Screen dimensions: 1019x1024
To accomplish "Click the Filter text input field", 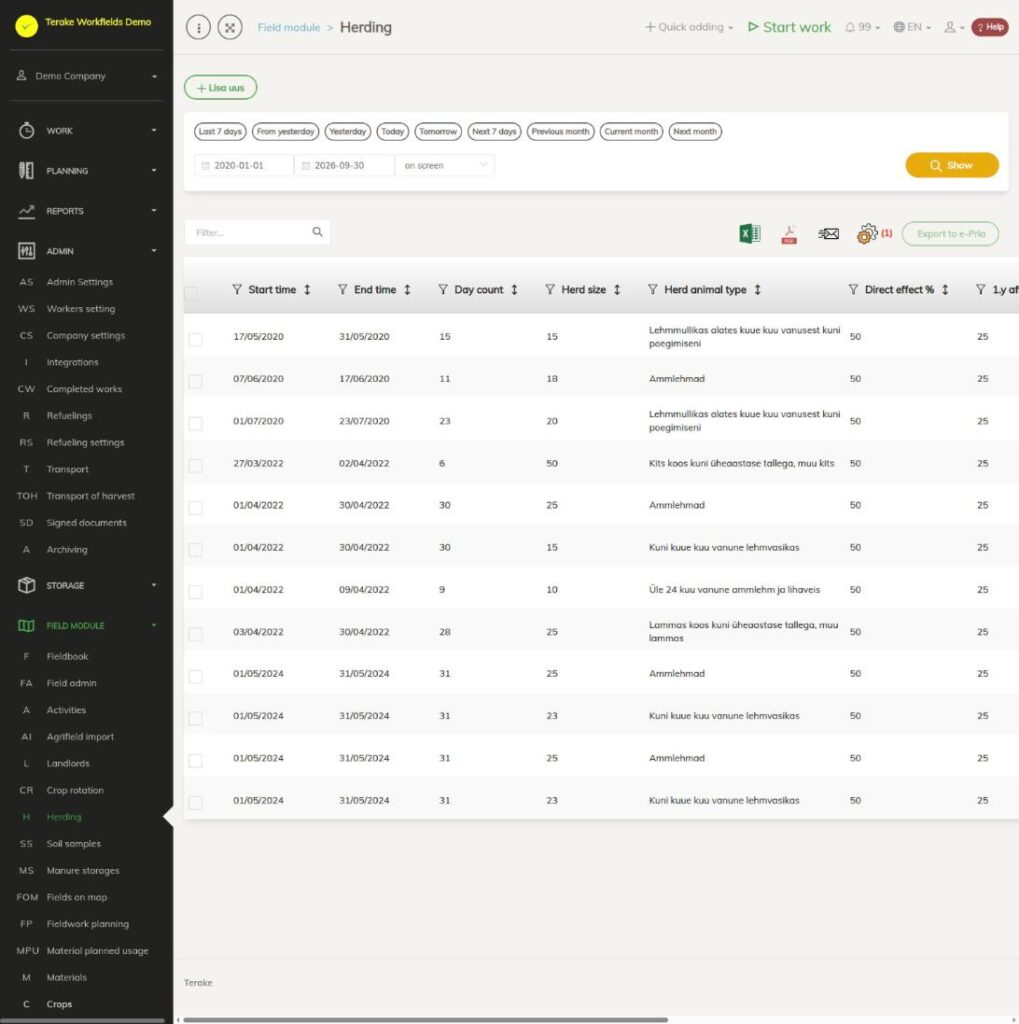I will [x=257, y=232].
